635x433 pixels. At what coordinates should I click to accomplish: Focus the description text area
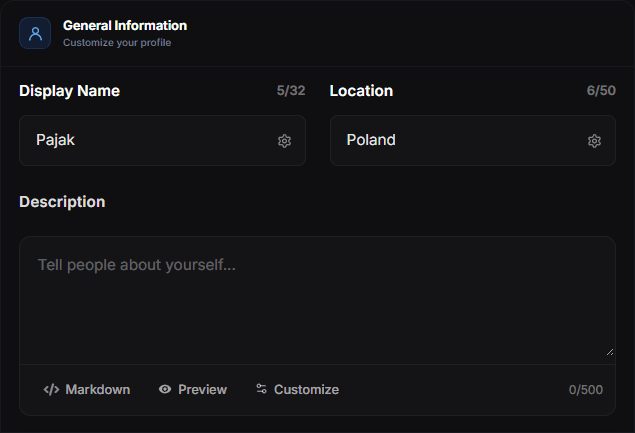point(318,300)
